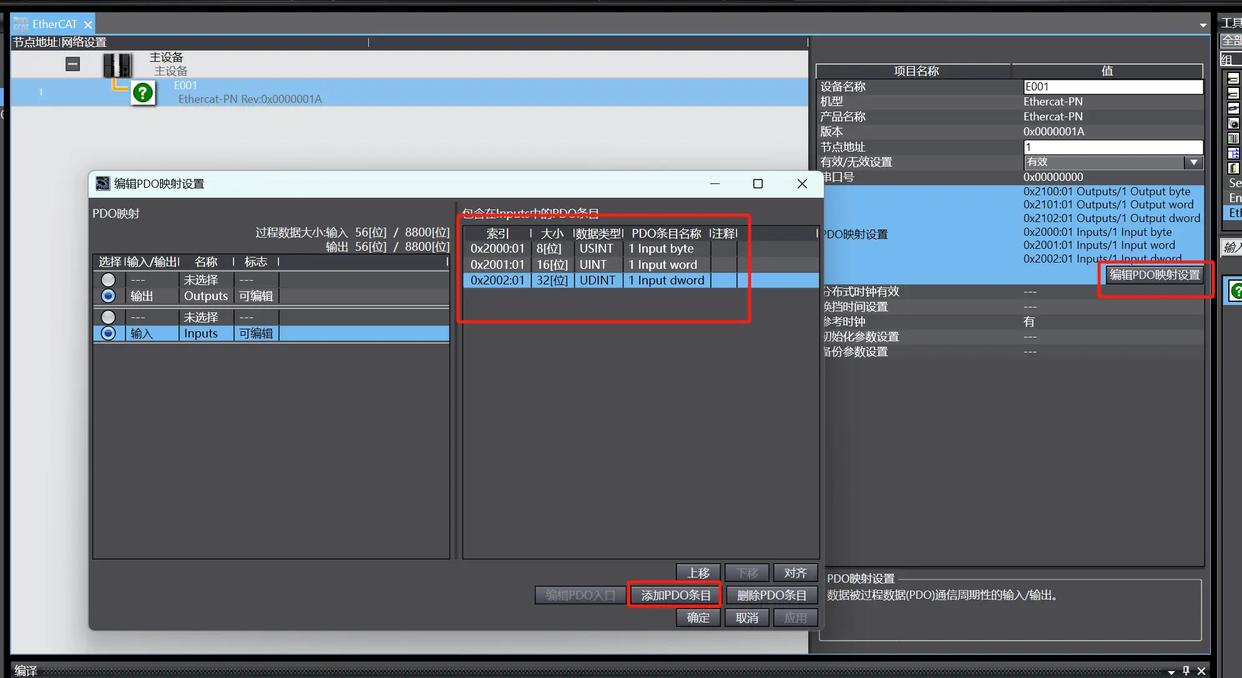1242x678 pixels.
Task: Switch to the EtherCAT tab
Action: (52, 24)
